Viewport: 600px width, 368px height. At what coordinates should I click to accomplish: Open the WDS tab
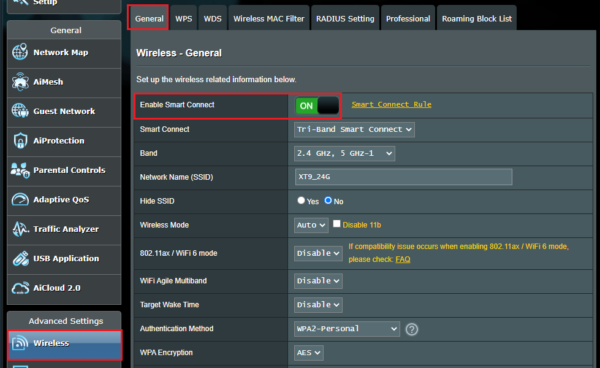click(212, 18)
